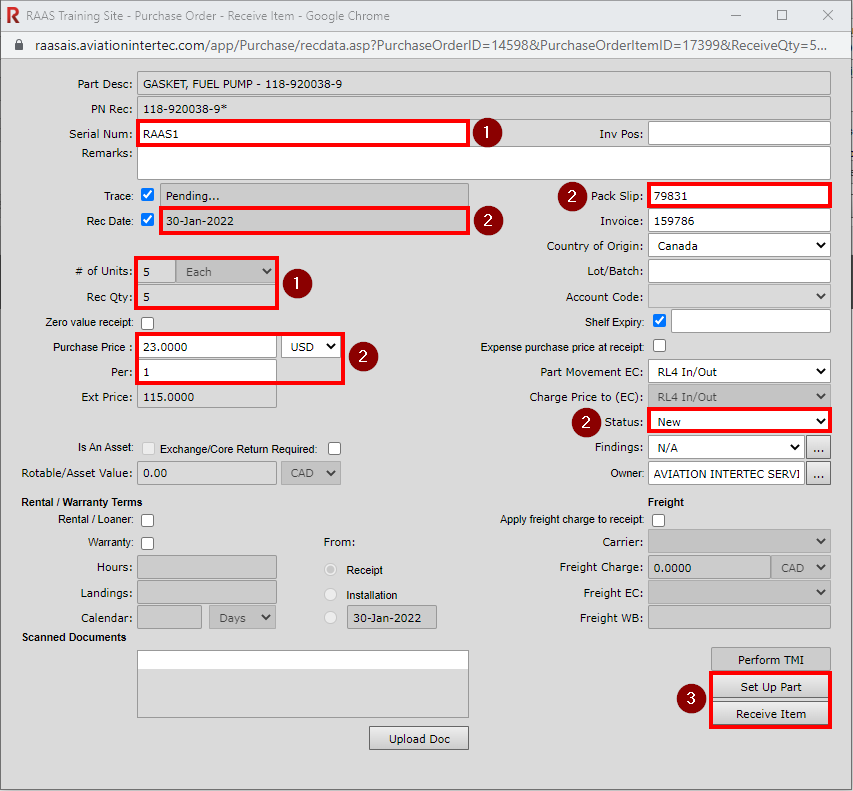Select the Installation radio button
853x791 pixels.
tap(331, 594)
